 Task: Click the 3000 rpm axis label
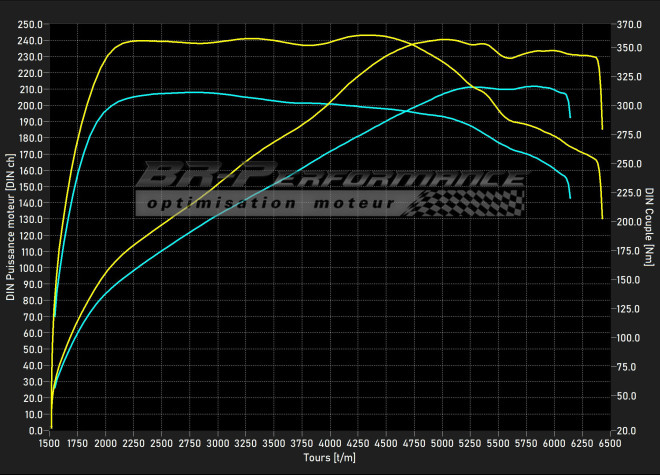pos(218,443)
